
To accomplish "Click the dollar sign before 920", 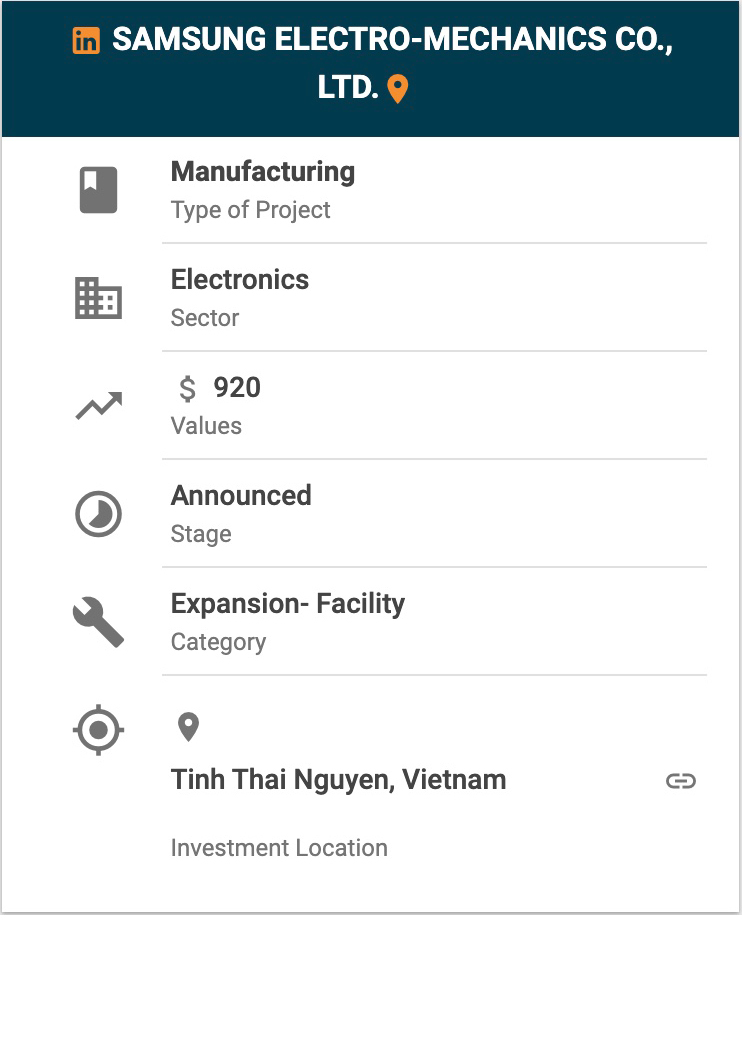I will click(187, 388).
